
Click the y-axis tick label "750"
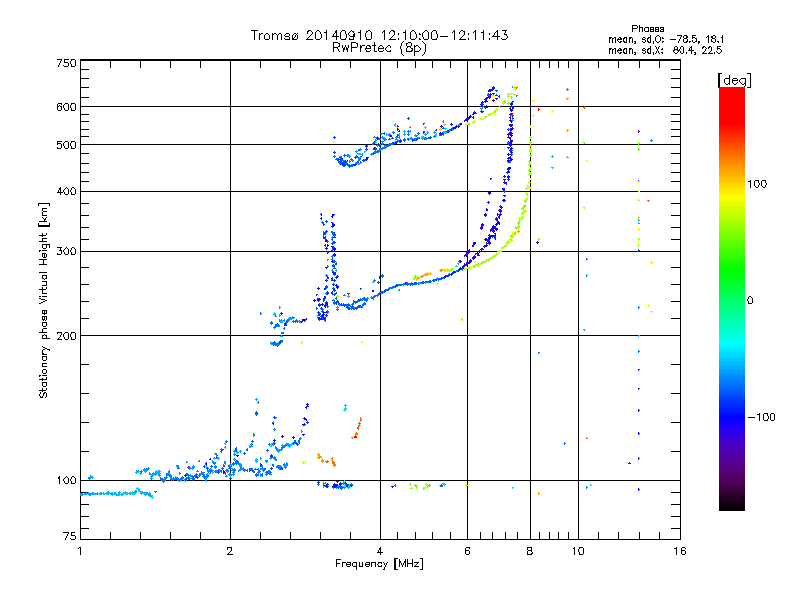(x=66, y=63)
